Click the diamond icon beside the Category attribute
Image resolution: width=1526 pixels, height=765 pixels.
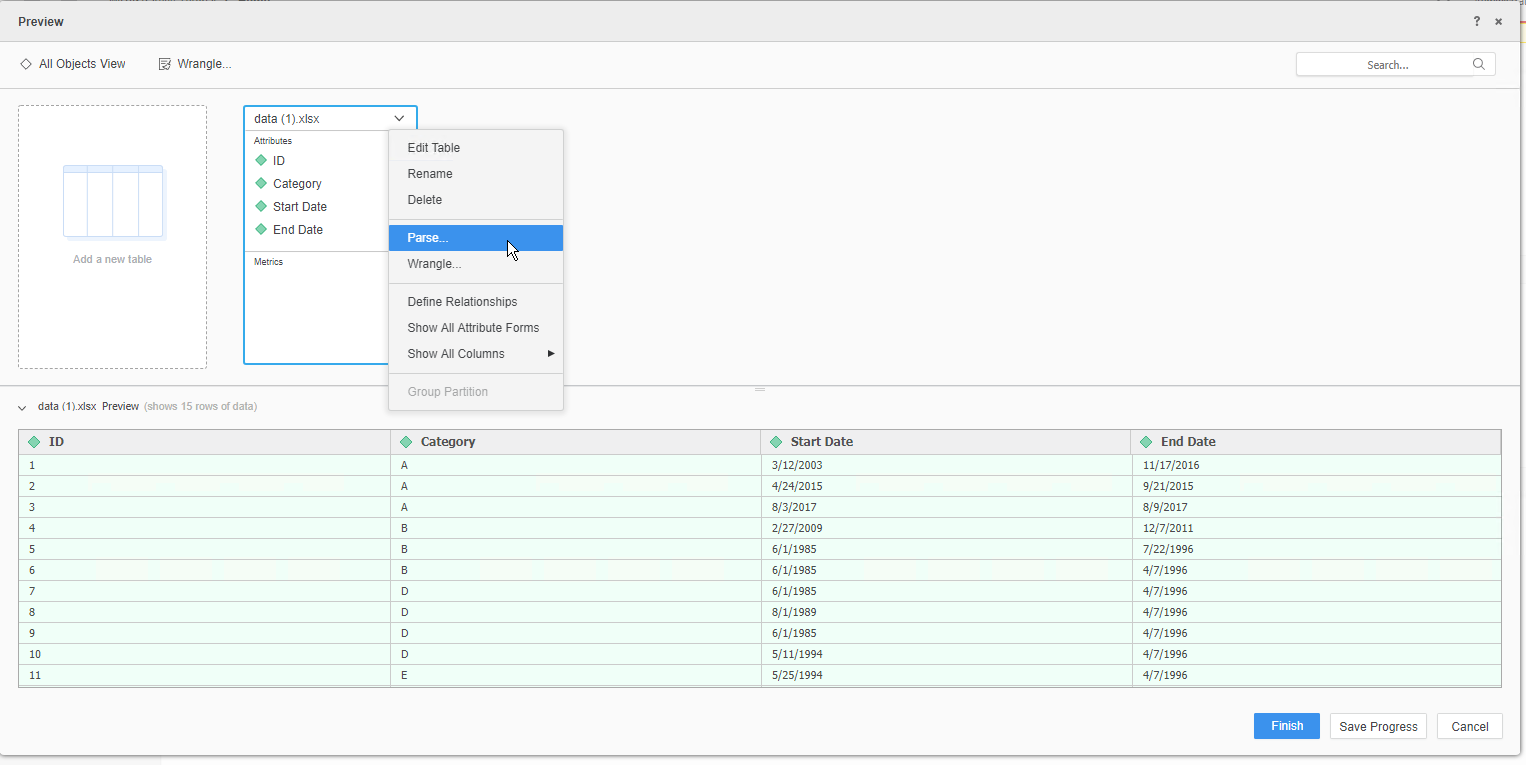coord(260,183)
